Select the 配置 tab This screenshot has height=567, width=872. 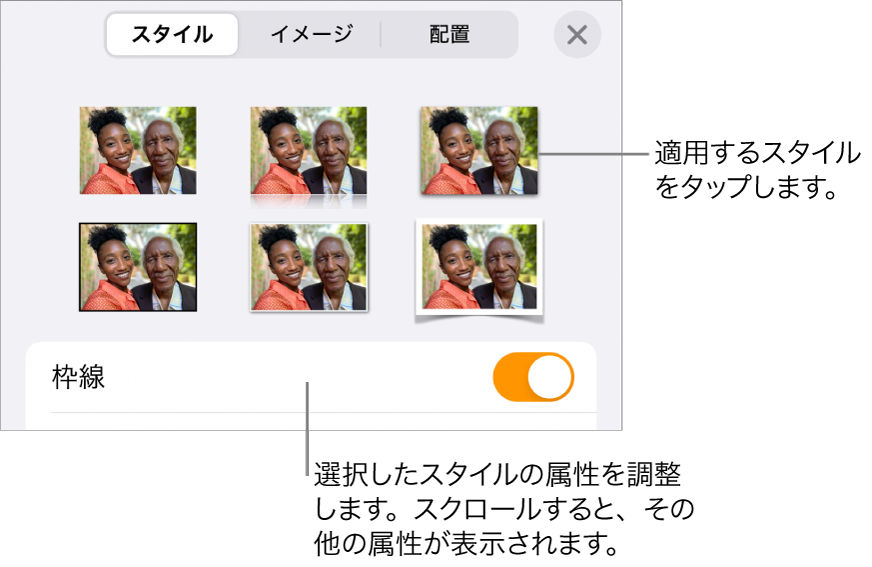coord(449,34)
